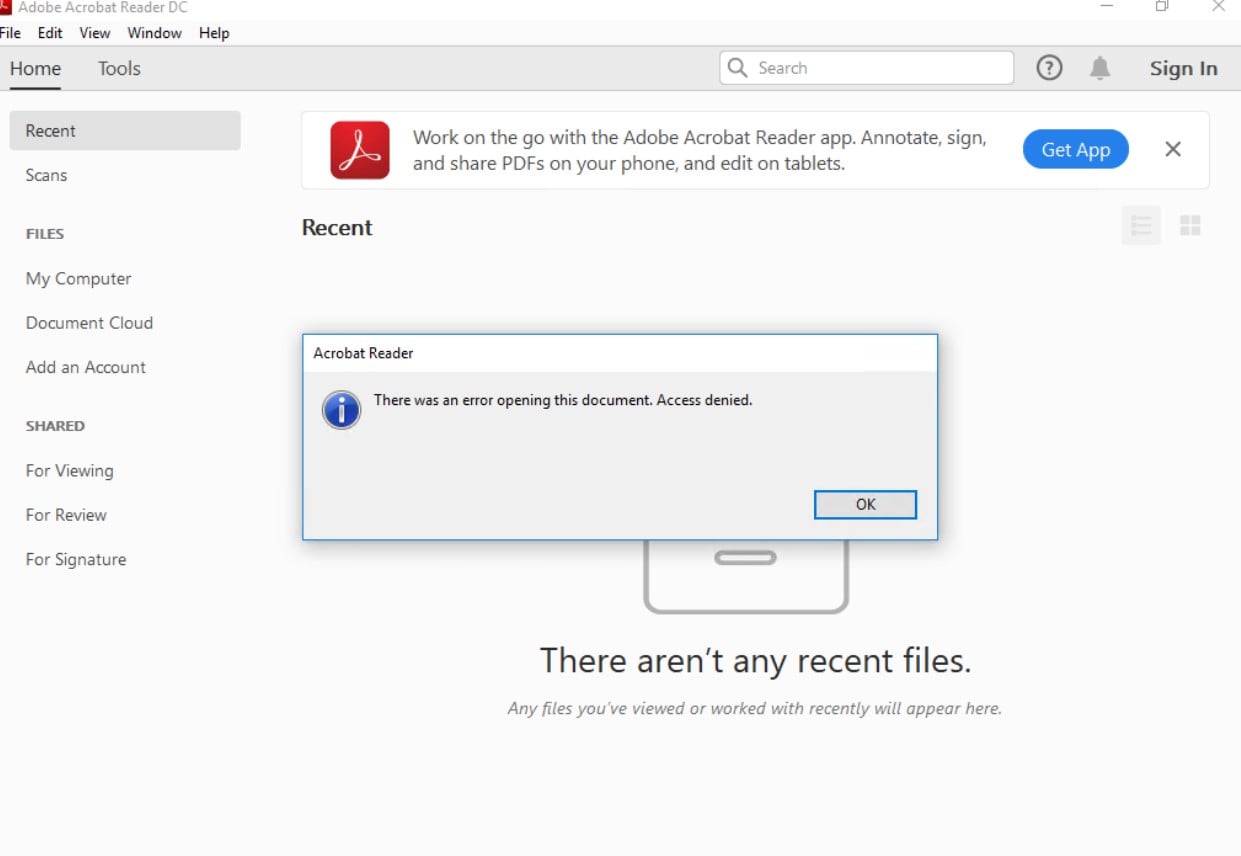Open the Window menu
Screen dimensions: 1241x856
point(154,33)
